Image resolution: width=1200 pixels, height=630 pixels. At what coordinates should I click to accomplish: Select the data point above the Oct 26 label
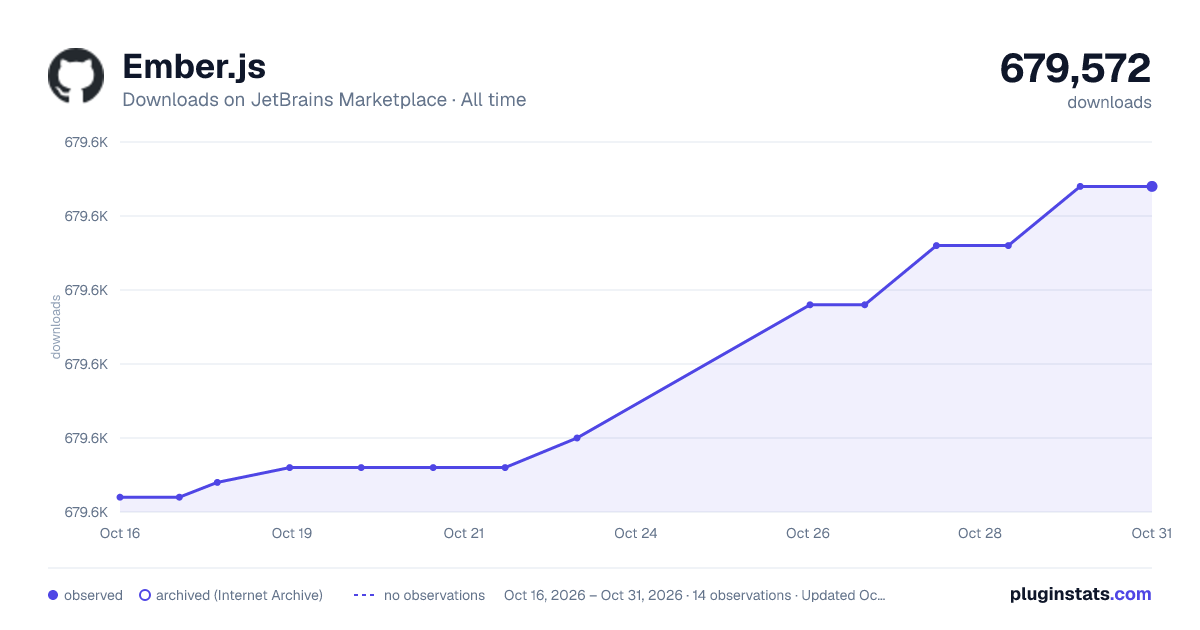[810, 304]
